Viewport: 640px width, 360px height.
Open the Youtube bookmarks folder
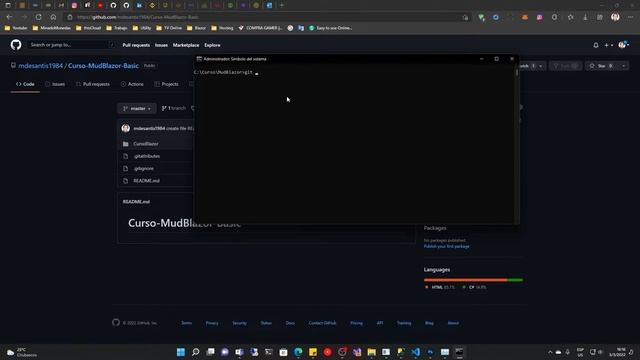tap(16, 28)
